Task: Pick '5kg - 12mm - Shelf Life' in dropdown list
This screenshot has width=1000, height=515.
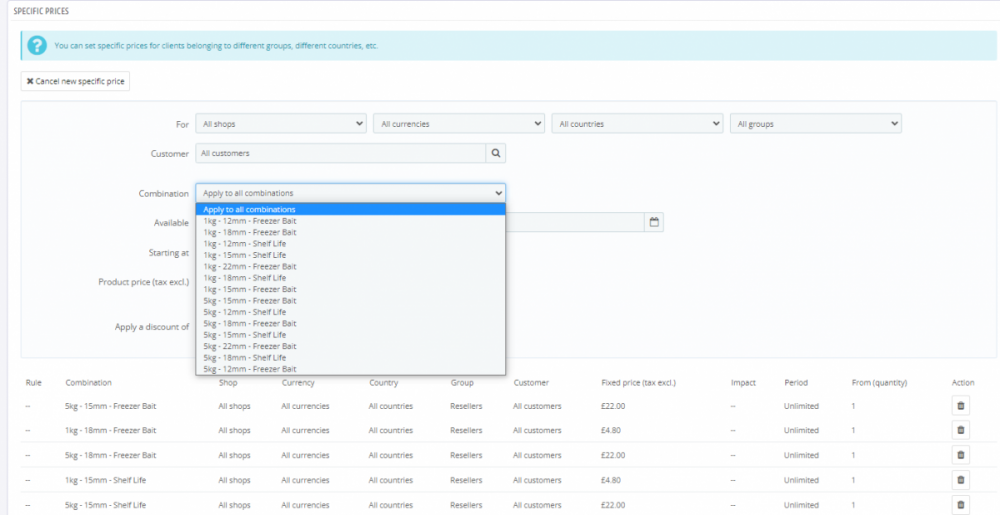Action: (x=244, y=312)
